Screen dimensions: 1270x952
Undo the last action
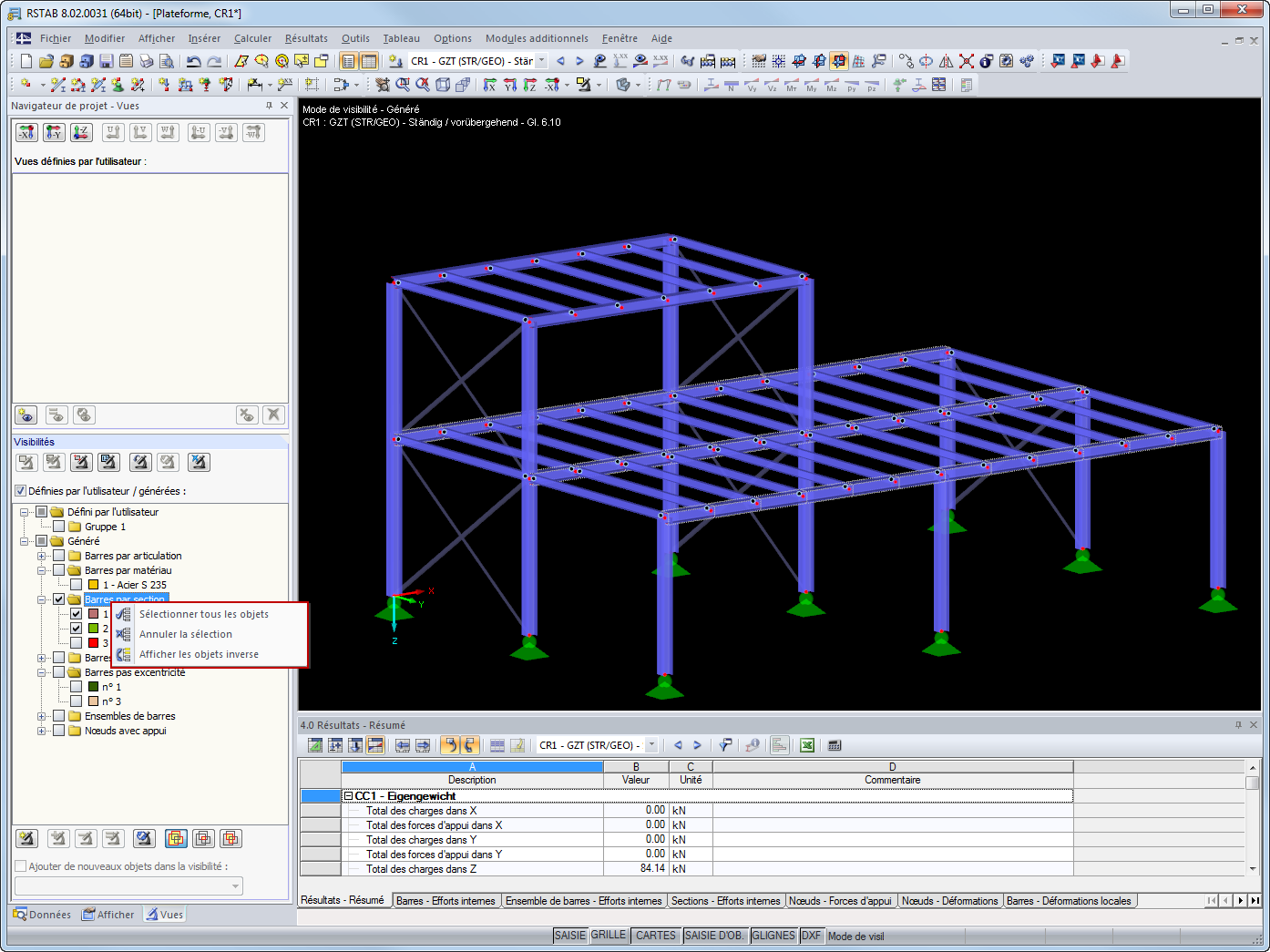pyautogui.click(x=193, y=61)
